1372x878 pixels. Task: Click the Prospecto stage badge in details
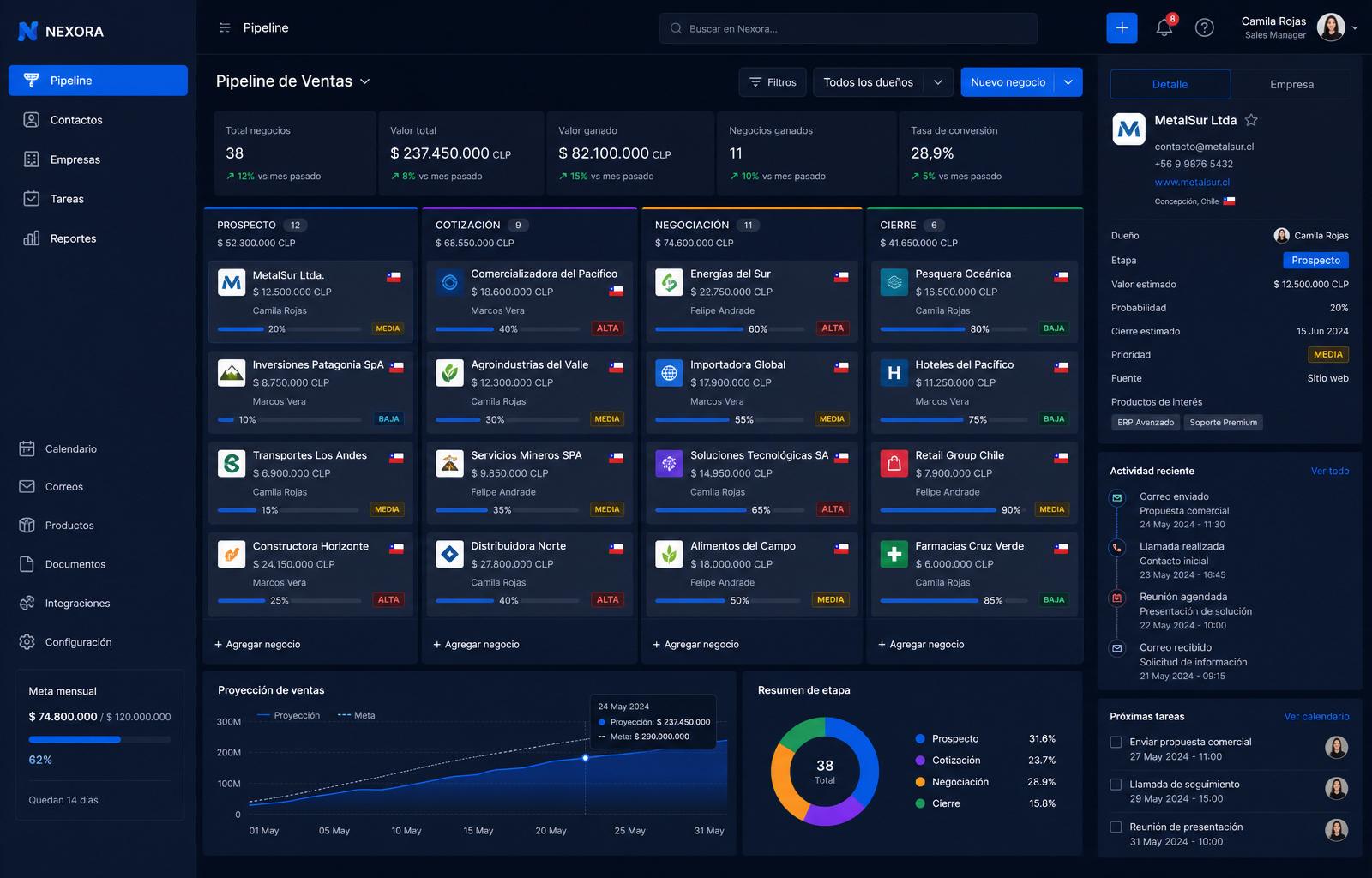[x=1315, y=260]
